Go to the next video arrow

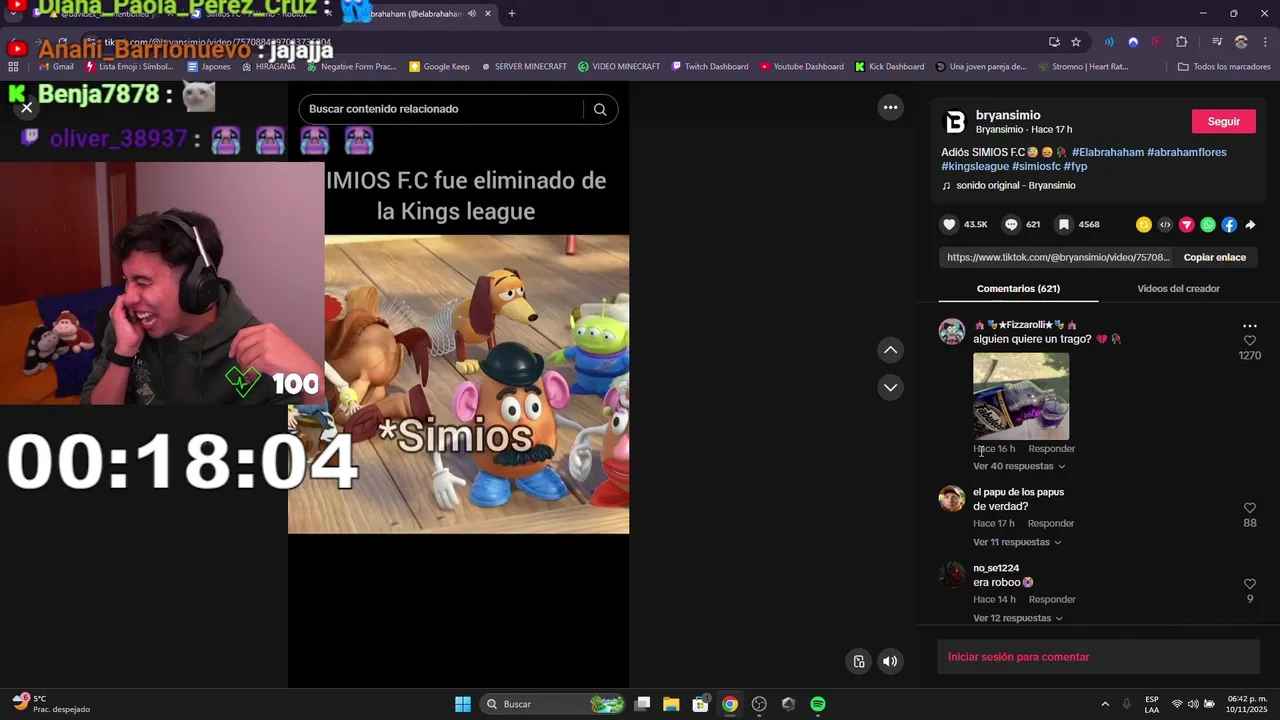(x=890, y=387)
